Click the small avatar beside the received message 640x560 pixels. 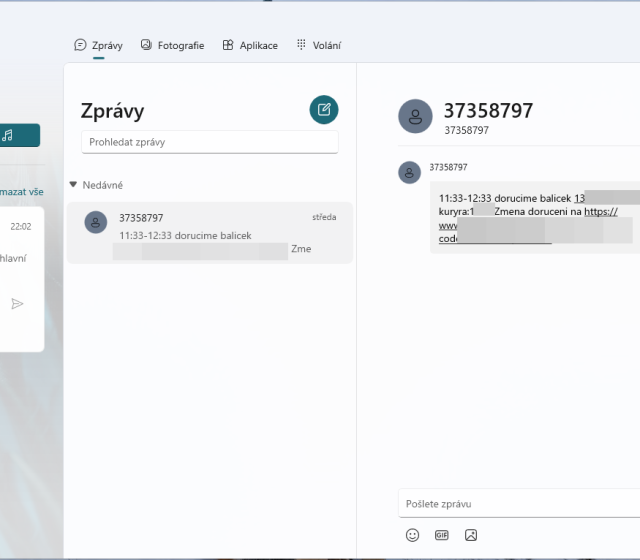click(410, 172)
